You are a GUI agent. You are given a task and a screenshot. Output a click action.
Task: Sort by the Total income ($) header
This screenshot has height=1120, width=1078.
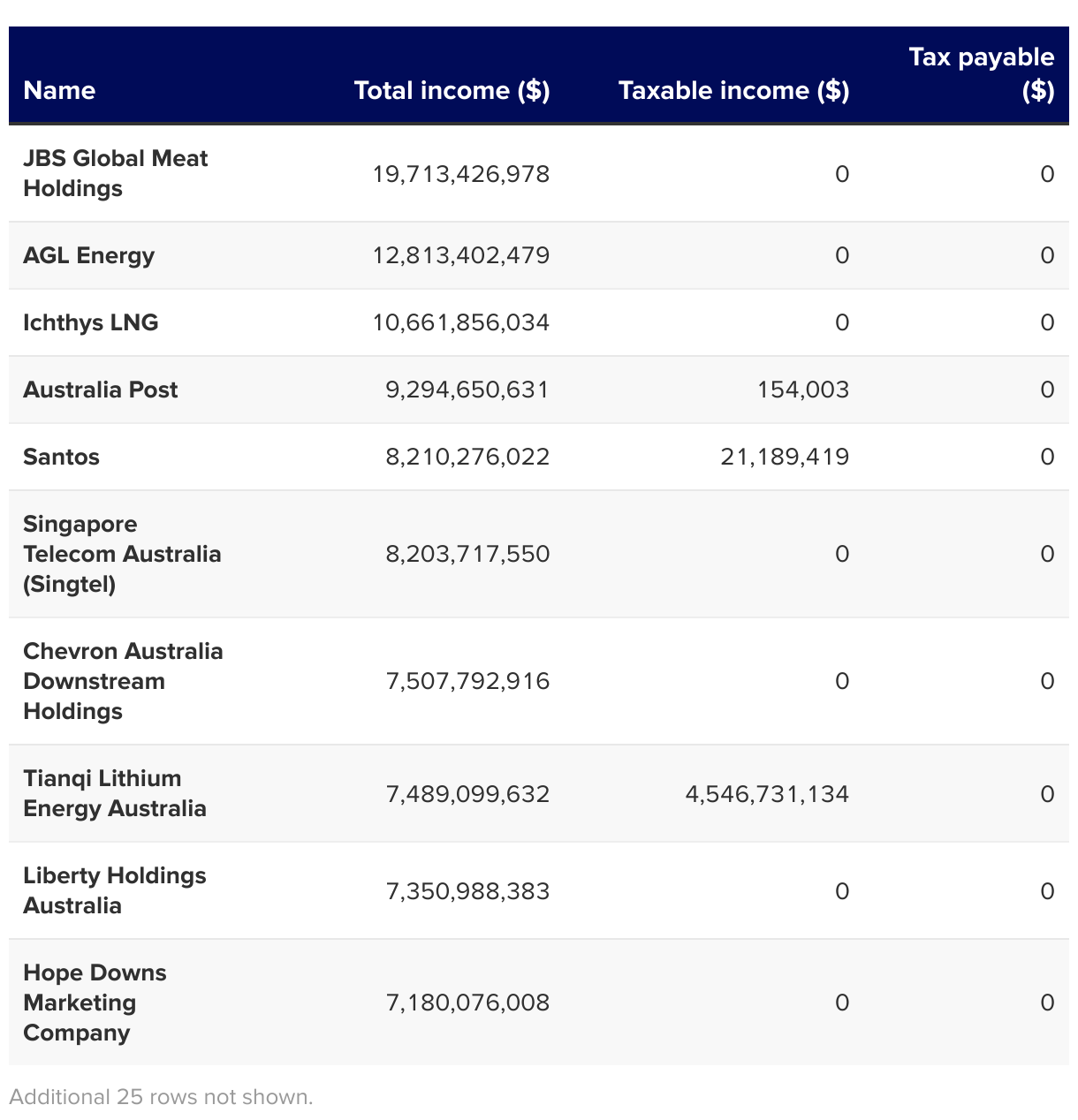(452, 90)
